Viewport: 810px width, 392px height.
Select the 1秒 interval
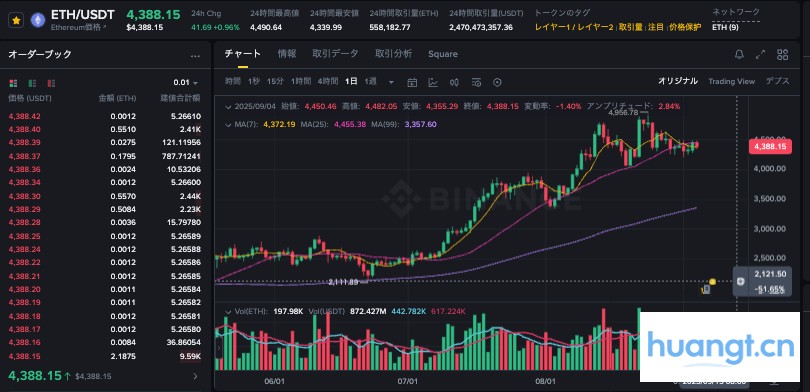[254, 81]
